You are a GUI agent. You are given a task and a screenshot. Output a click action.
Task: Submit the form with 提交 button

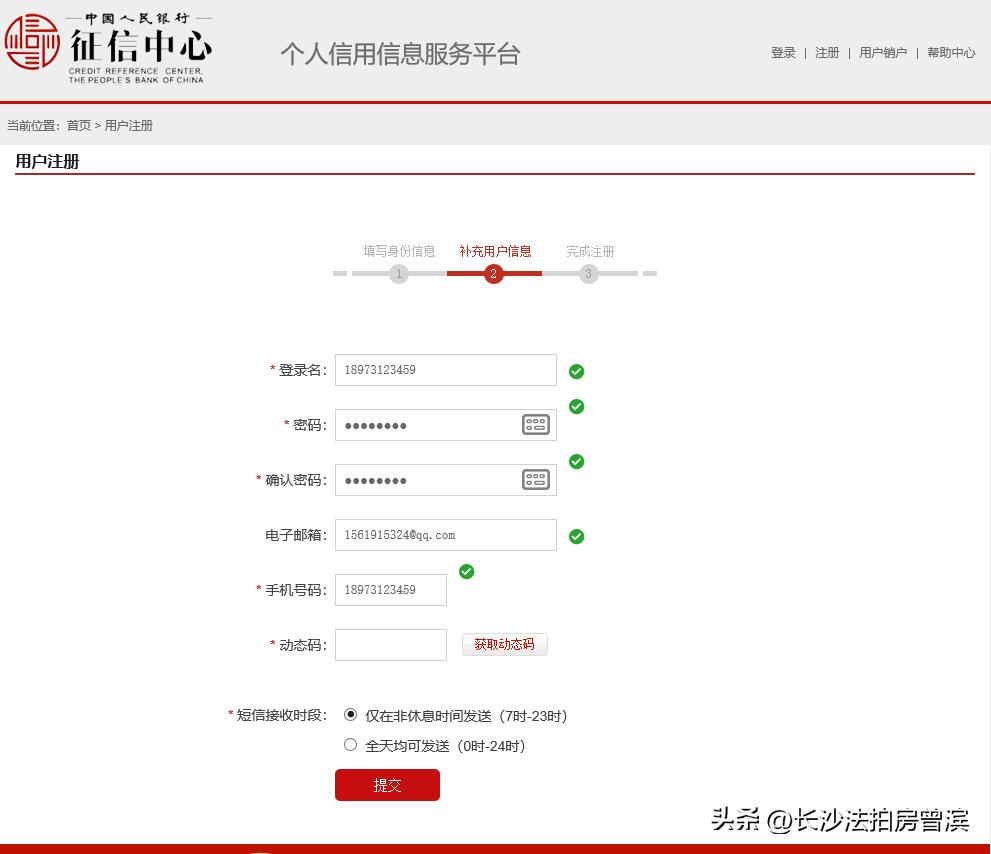(x=387, y=785)
